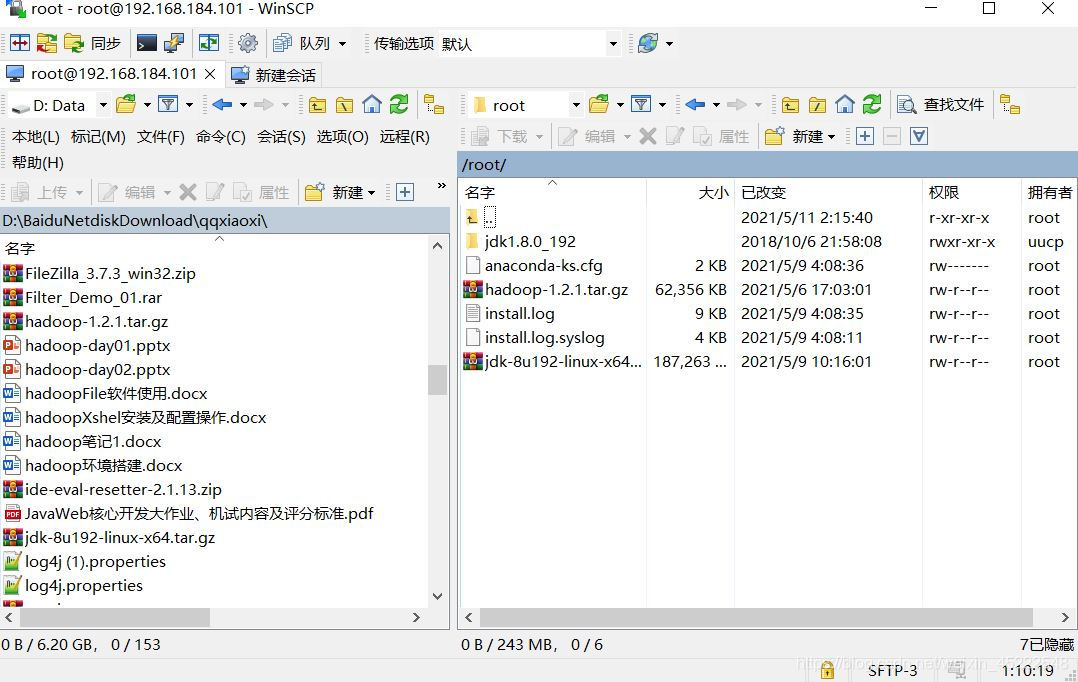
Task: Open the New Session (新建会话) tab
Action: (274, 75)
